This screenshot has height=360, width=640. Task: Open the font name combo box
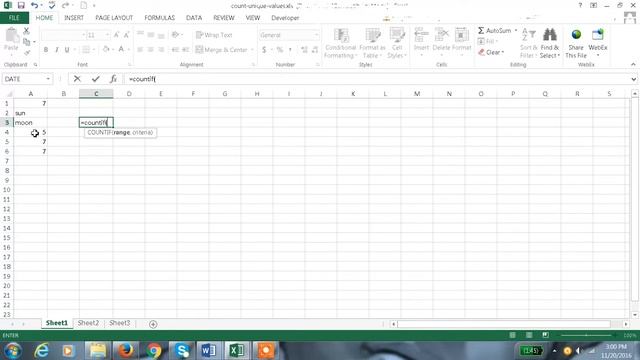click(63, 35)
